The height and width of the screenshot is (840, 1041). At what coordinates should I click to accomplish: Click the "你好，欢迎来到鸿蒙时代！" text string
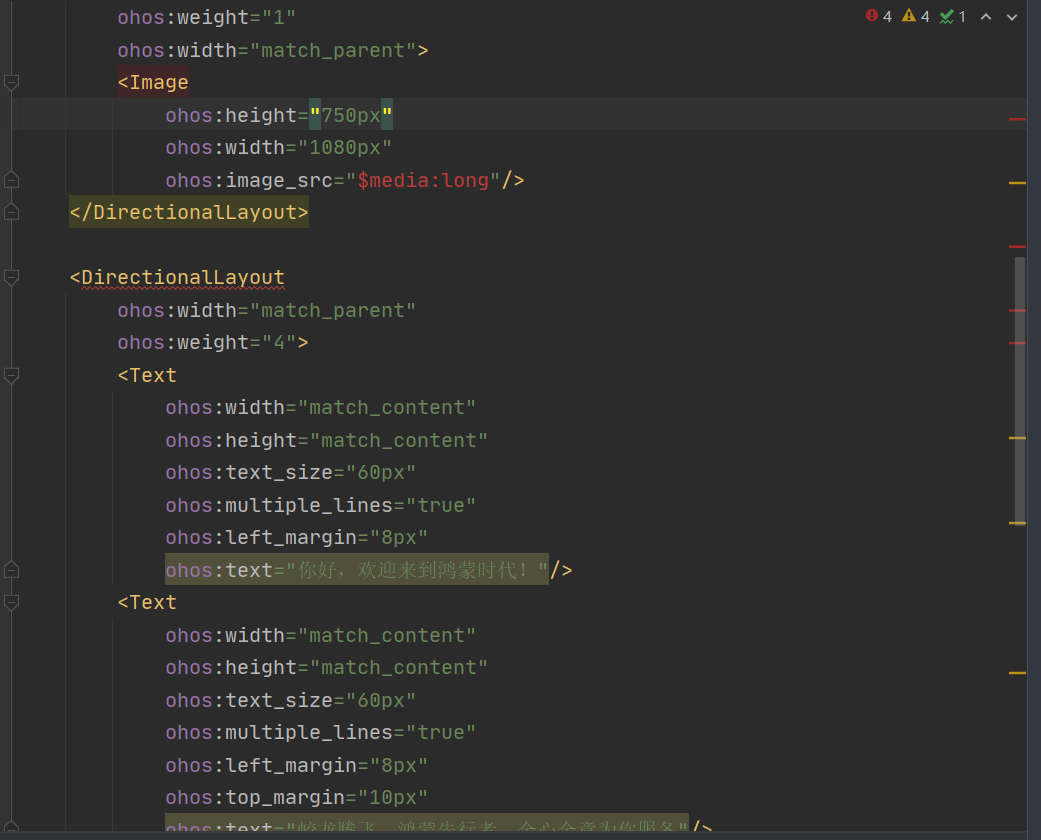[x=417, y=570]
